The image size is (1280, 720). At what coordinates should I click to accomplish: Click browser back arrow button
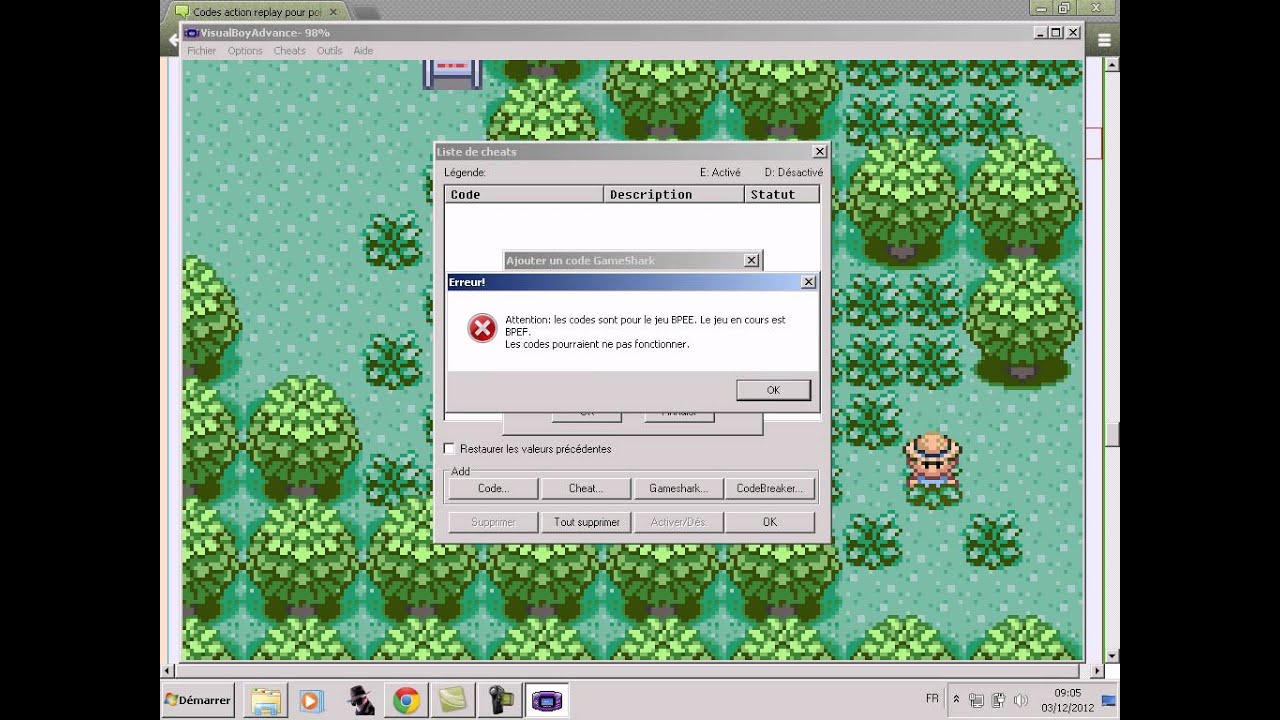(173, 40)
